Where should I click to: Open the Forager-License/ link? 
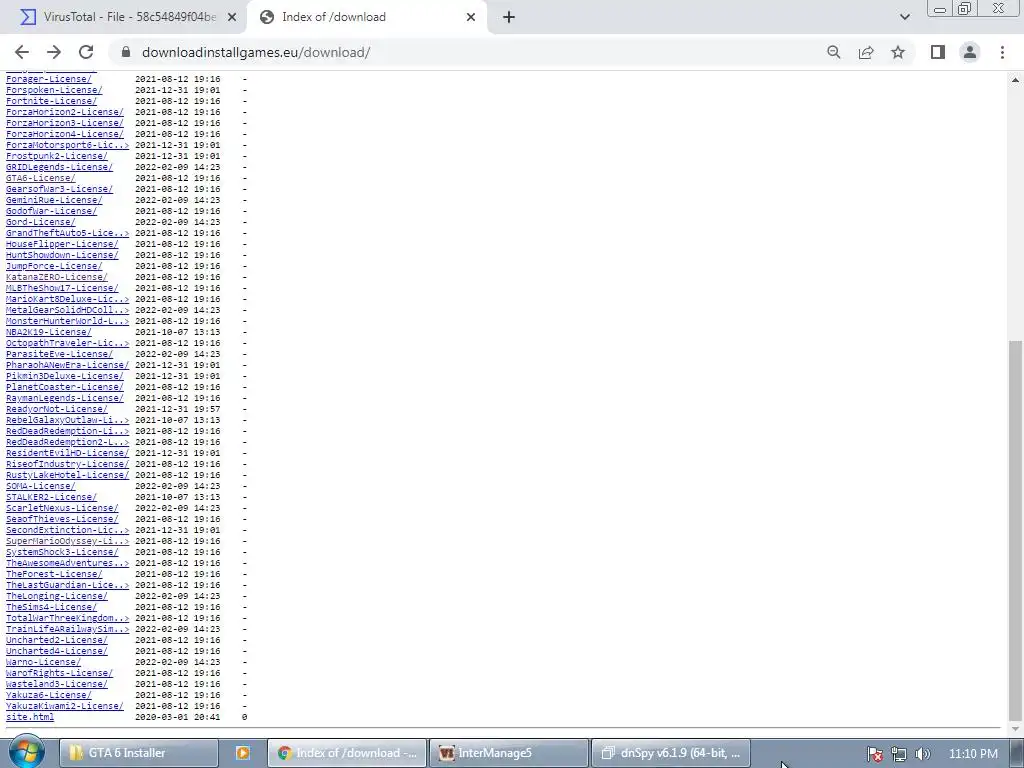(48, 79)
